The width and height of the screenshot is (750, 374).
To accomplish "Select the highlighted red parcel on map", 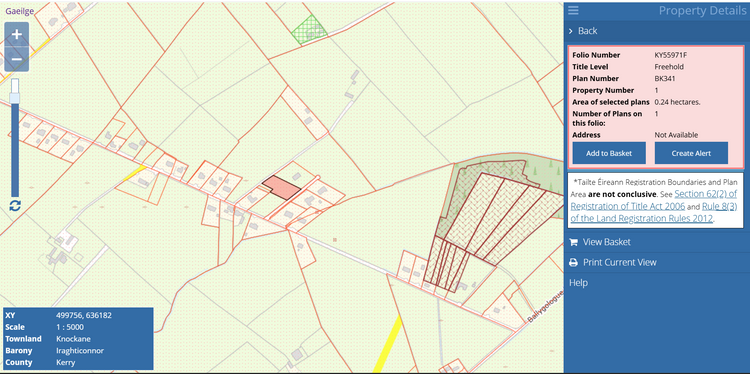I will (x=281, y=187).
